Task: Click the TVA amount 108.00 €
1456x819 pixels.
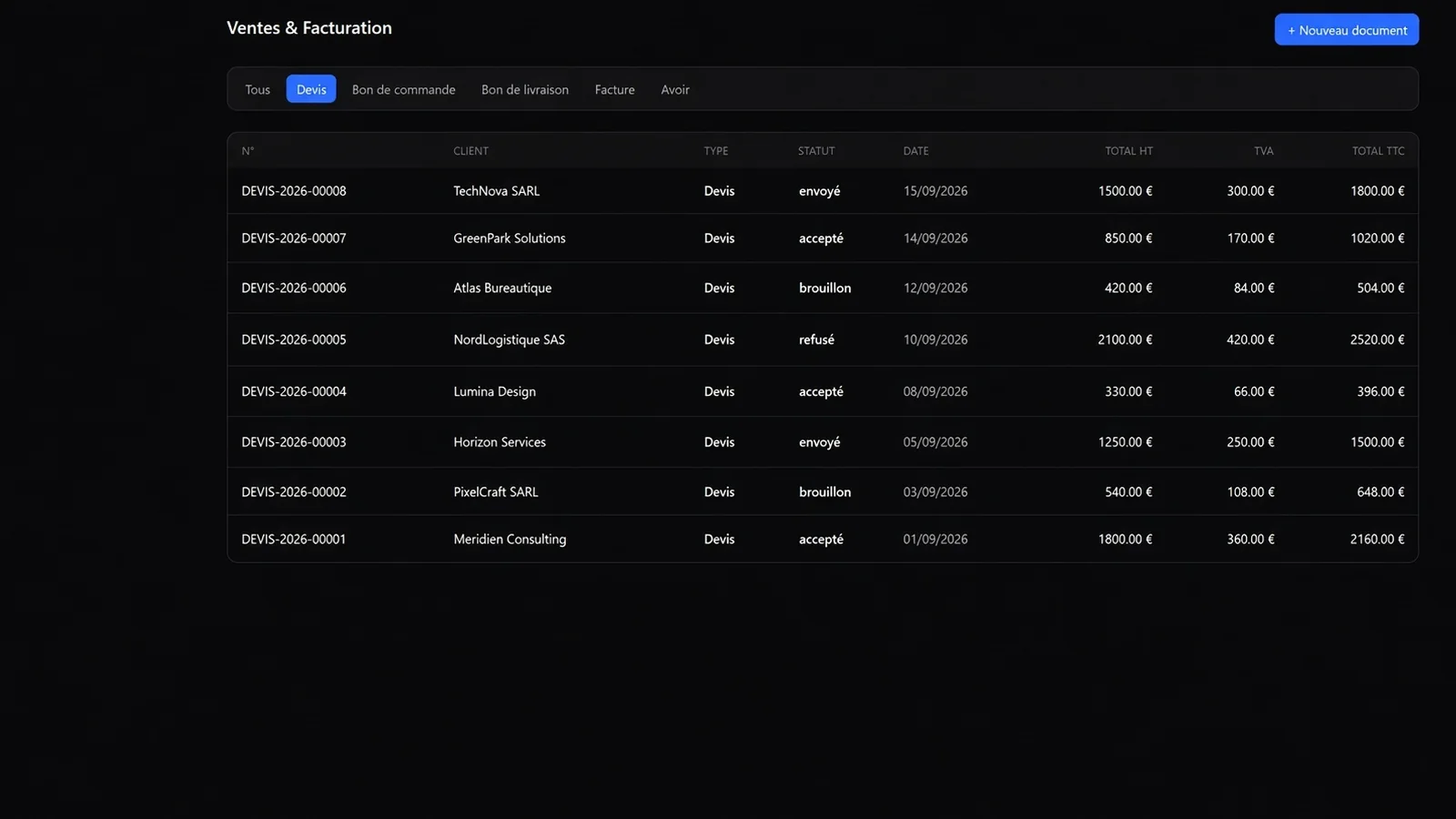Action: point(1250,491)
